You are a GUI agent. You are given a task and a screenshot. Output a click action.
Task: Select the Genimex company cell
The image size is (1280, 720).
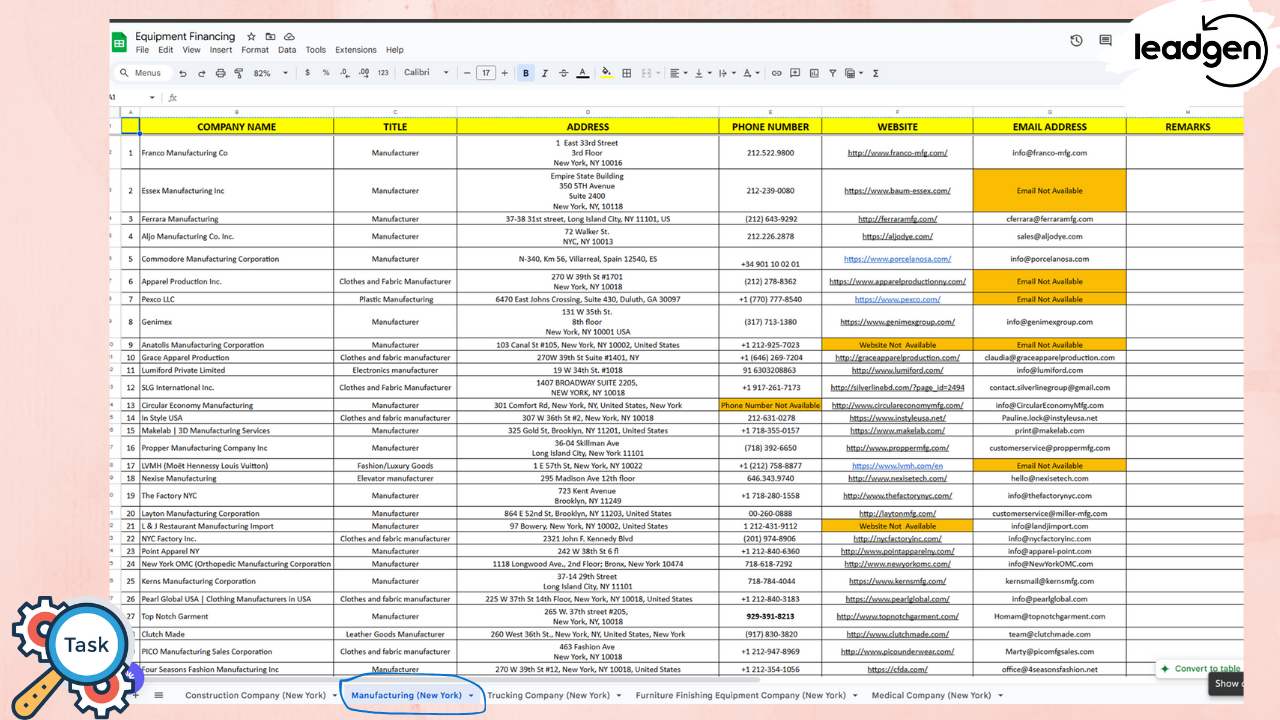[236, 322]
